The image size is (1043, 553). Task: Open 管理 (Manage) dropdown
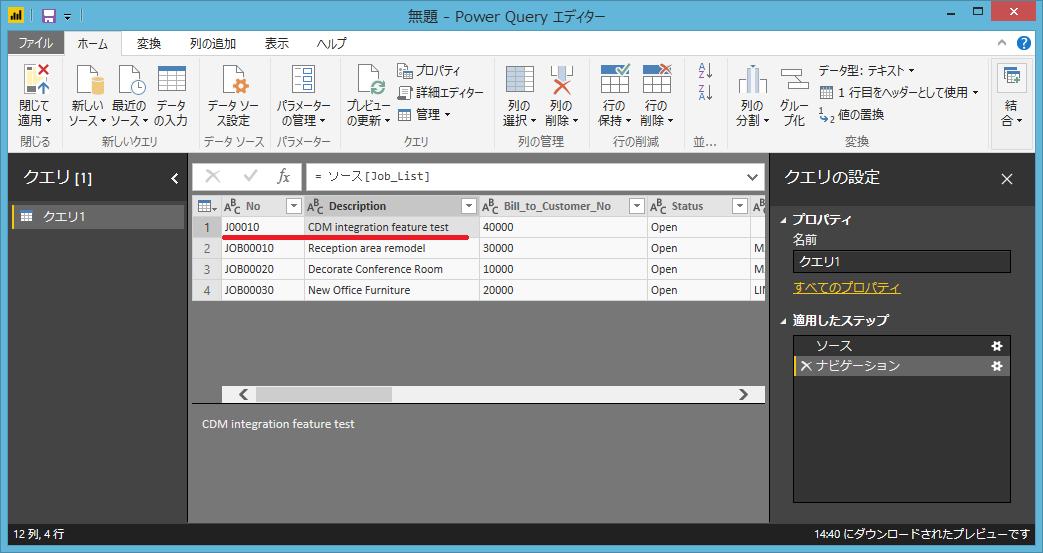pos(424,114)
